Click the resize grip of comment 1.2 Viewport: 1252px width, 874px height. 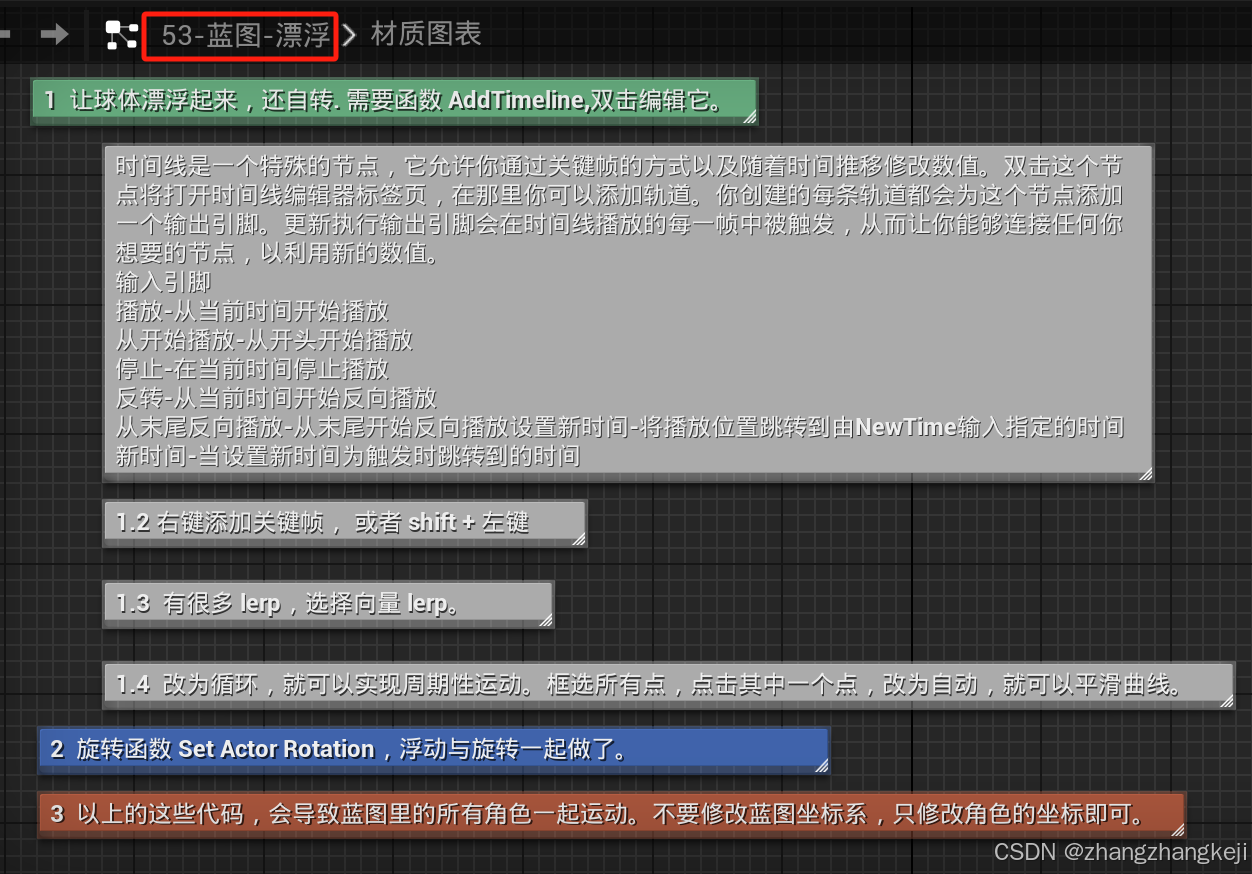(578, 540)
